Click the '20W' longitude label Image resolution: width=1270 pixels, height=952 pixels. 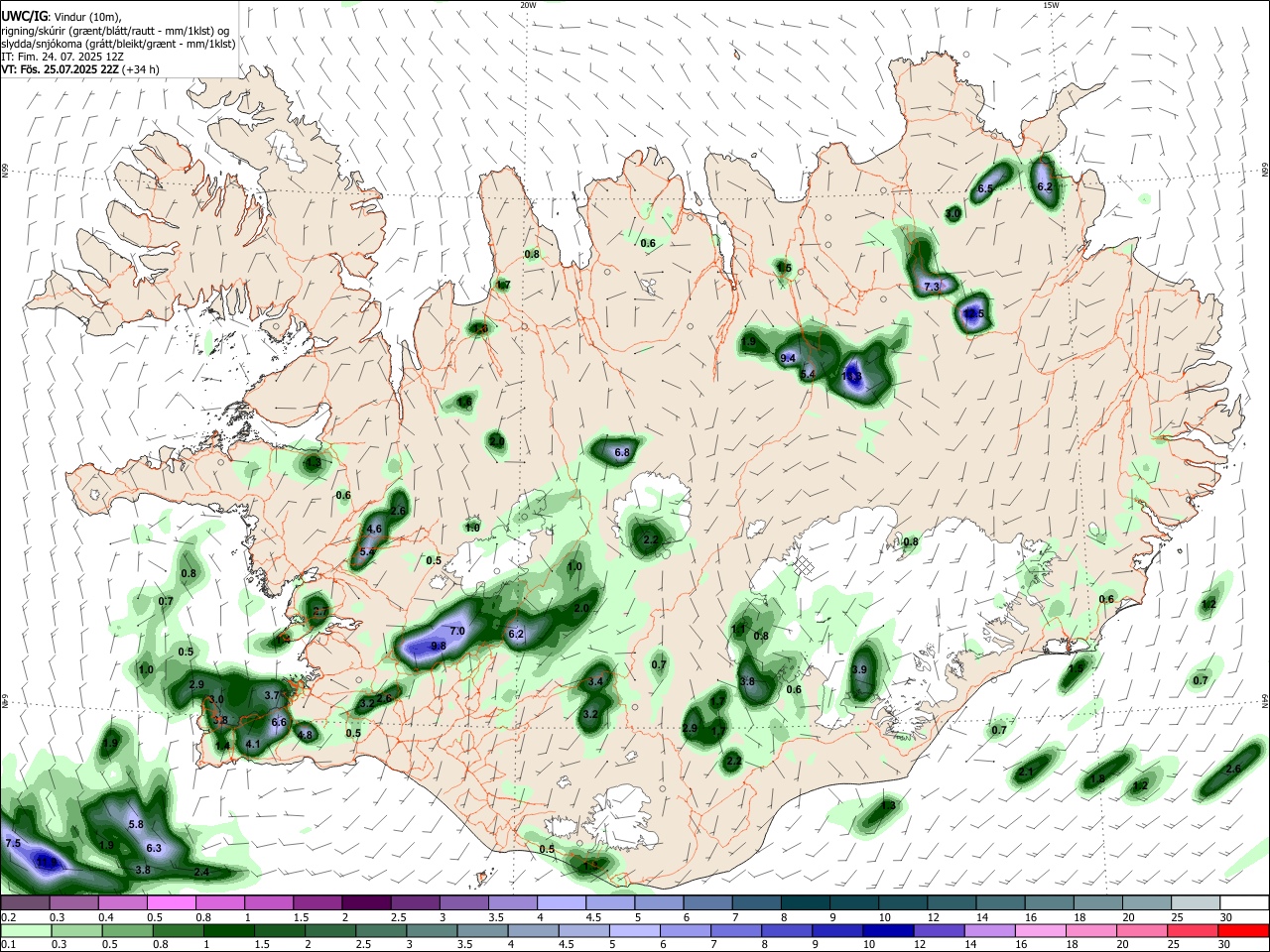pos(528,5)
